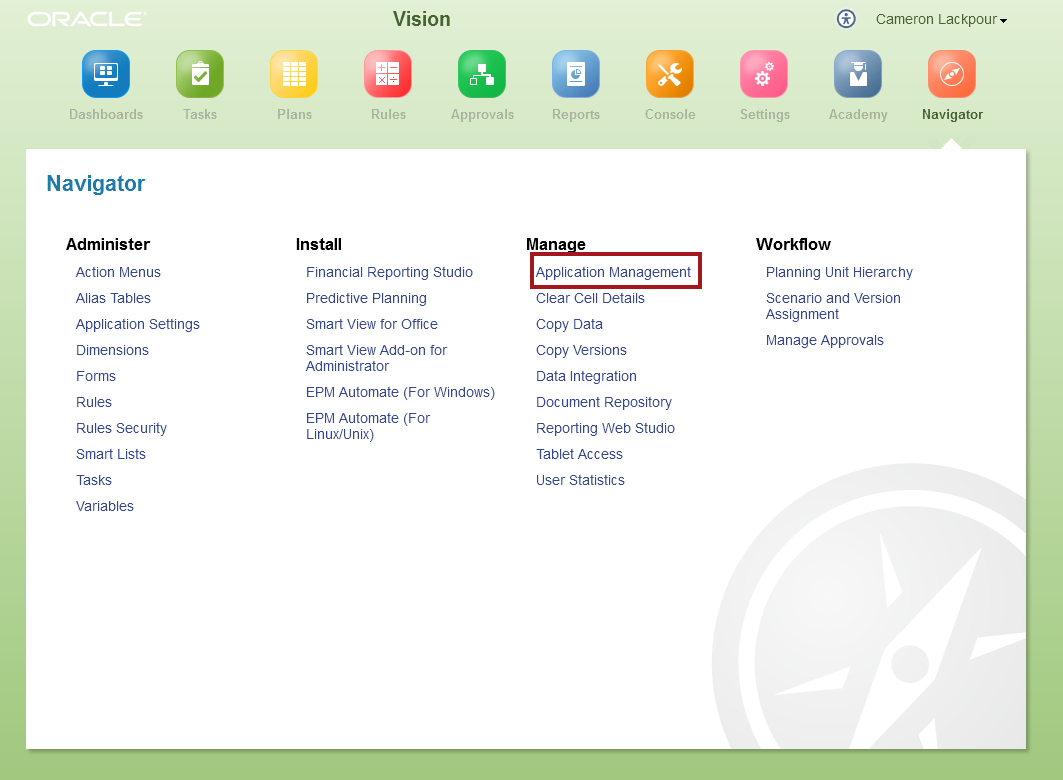Image resolution: width=1063 pixels, height=780 pixels.
Task: Select Smart View Add-on for Administrator
Action: coord(376,358)
